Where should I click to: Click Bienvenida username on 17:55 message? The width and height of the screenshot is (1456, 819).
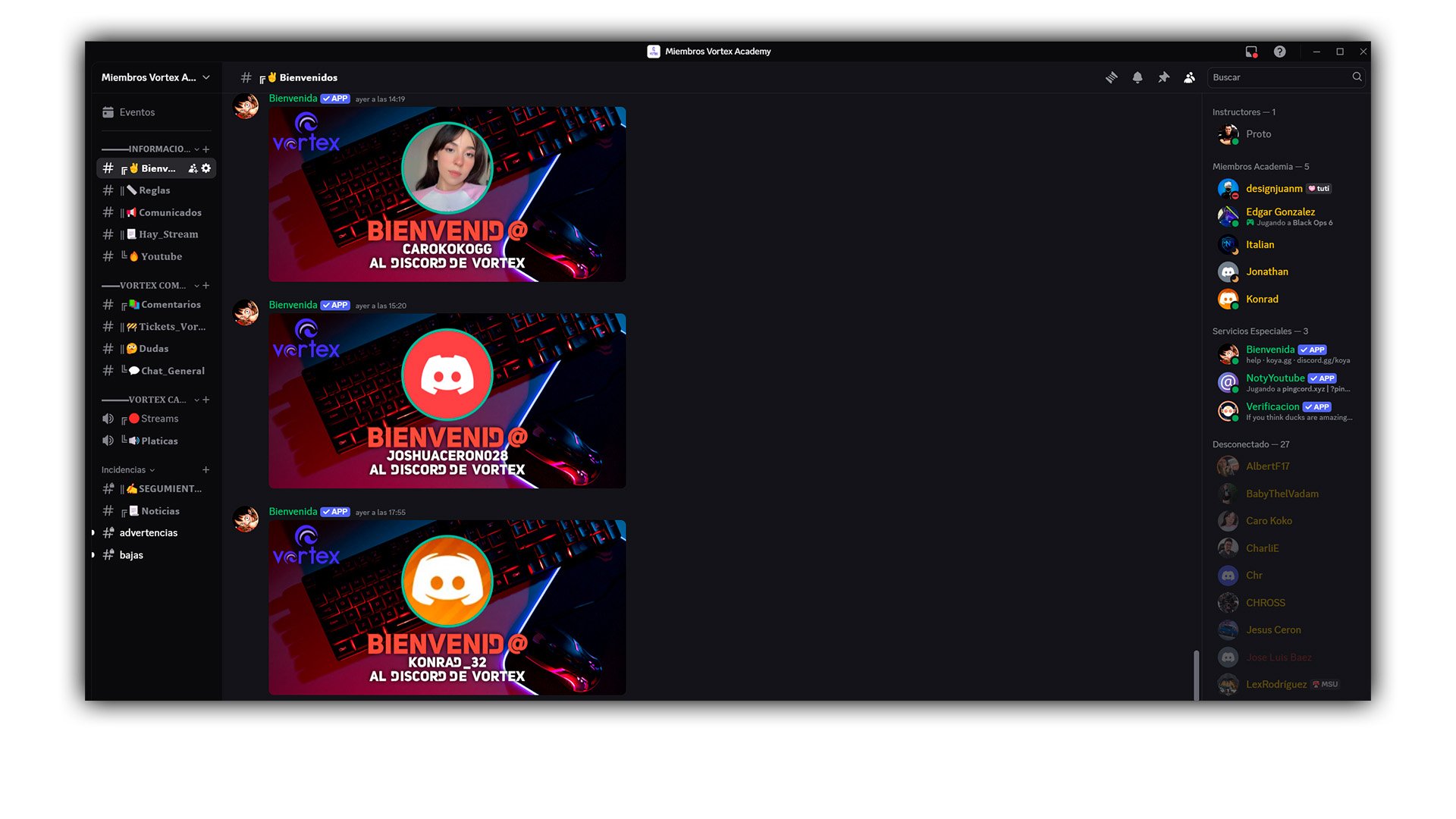[293, 512]
